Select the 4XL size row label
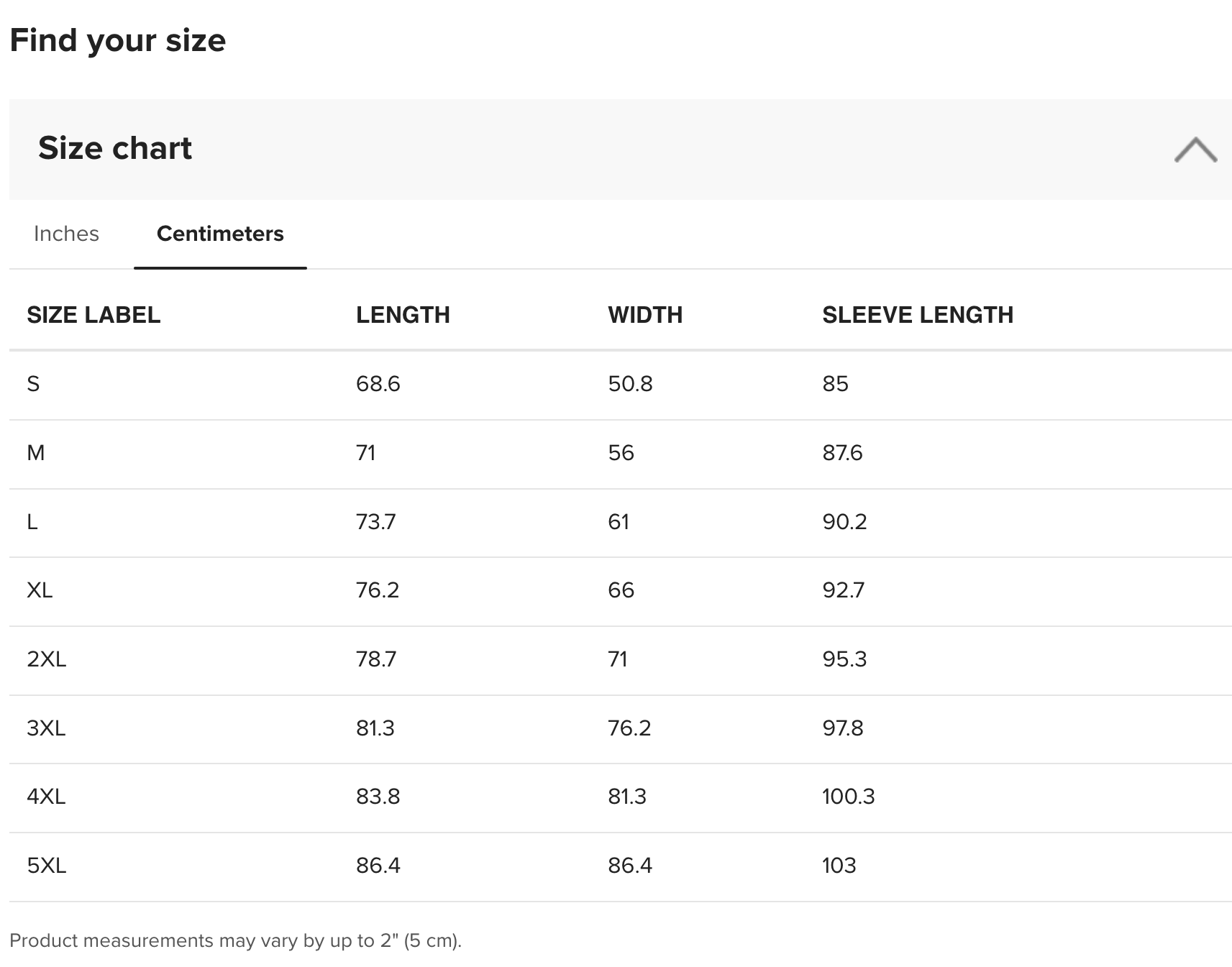Screen dimensions: 1232x967 (46, 797)
